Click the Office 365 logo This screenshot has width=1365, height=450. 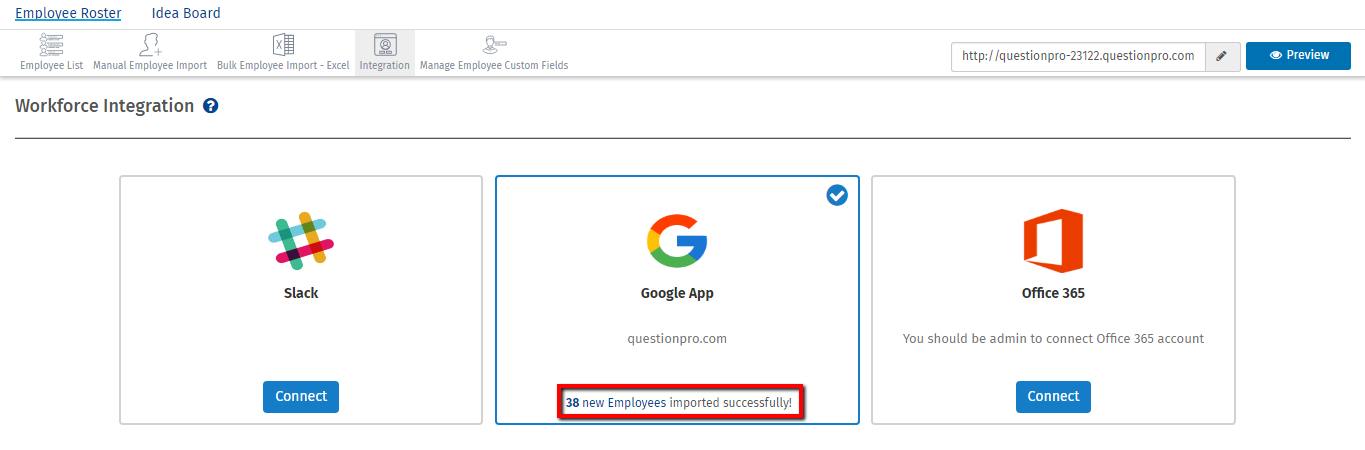click(x=1053, y=240)
